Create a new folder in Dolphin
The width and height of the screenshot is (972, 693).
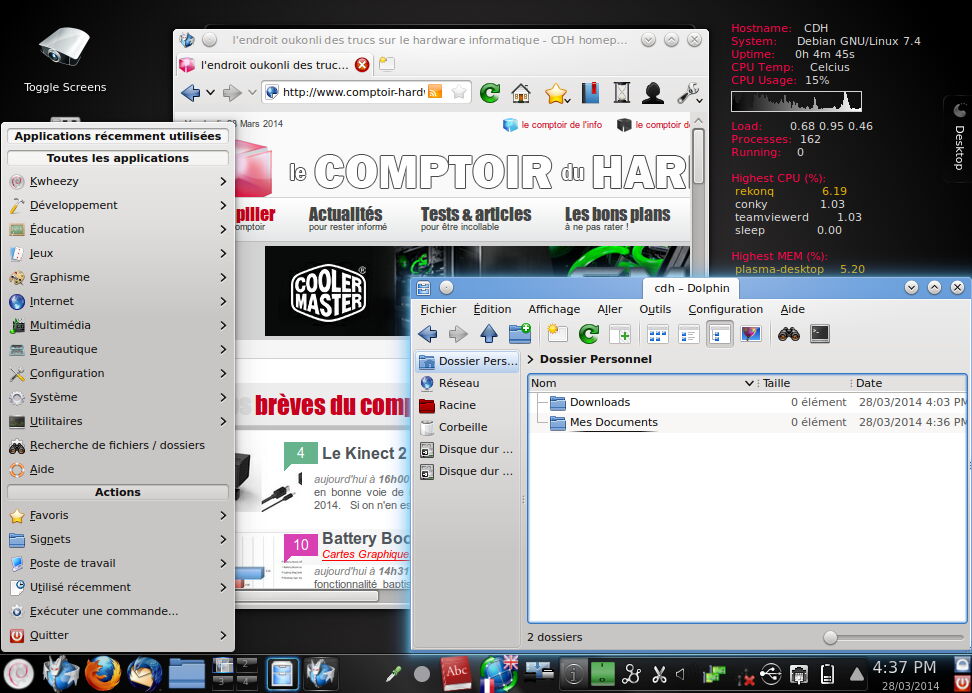[520, 334]
